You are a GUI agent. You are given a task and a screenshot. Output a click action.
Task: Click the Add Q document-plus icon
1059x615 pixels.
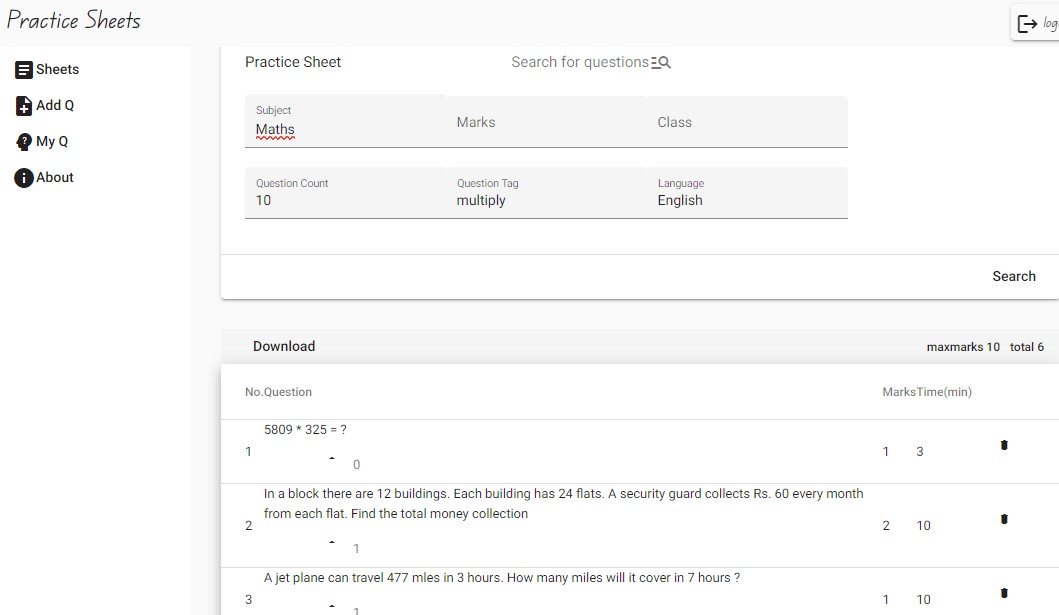pyautogui.click(x=24, y=105)
